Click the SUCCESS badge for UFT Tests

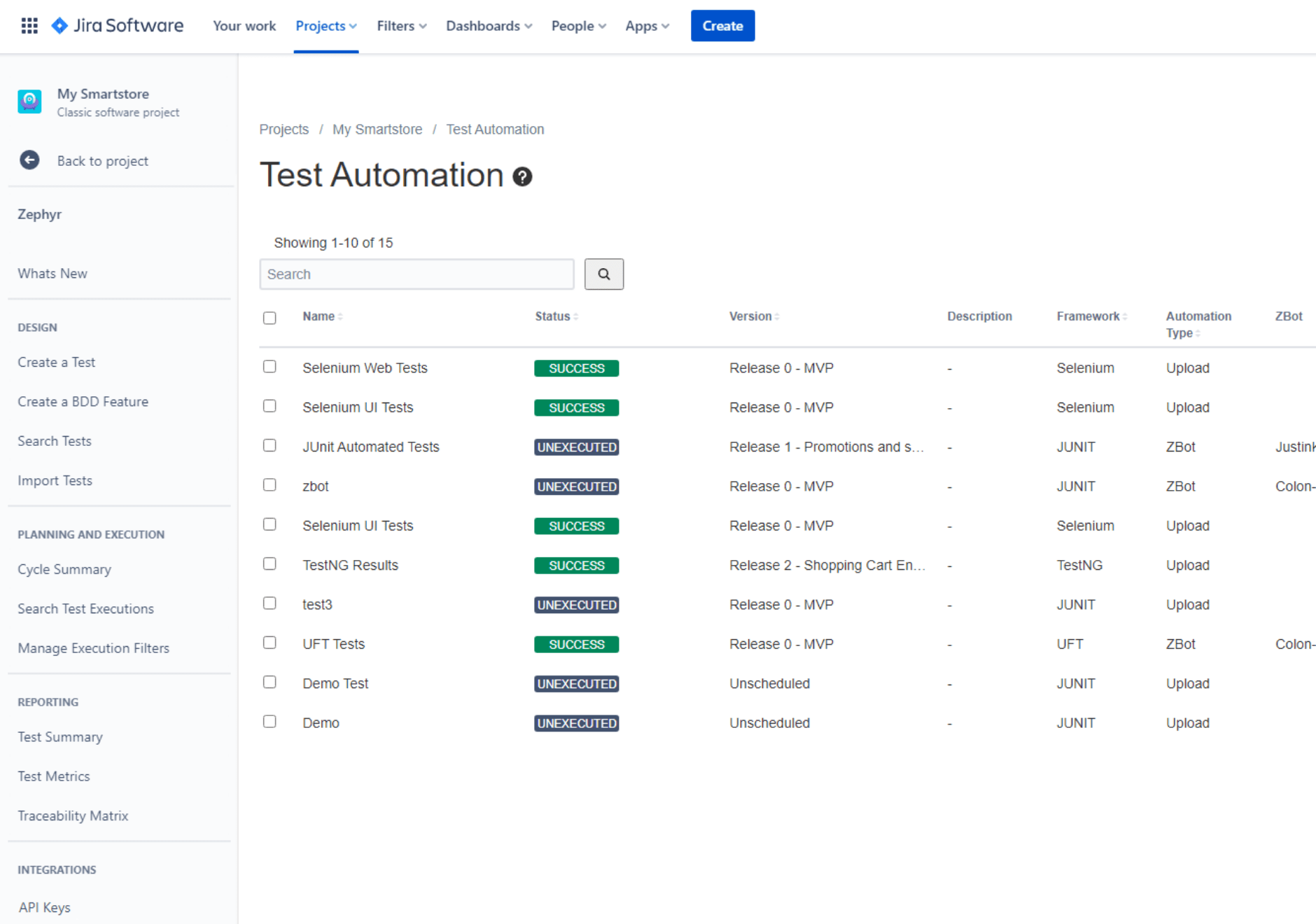pyautogui.click(x=576, y=644)
